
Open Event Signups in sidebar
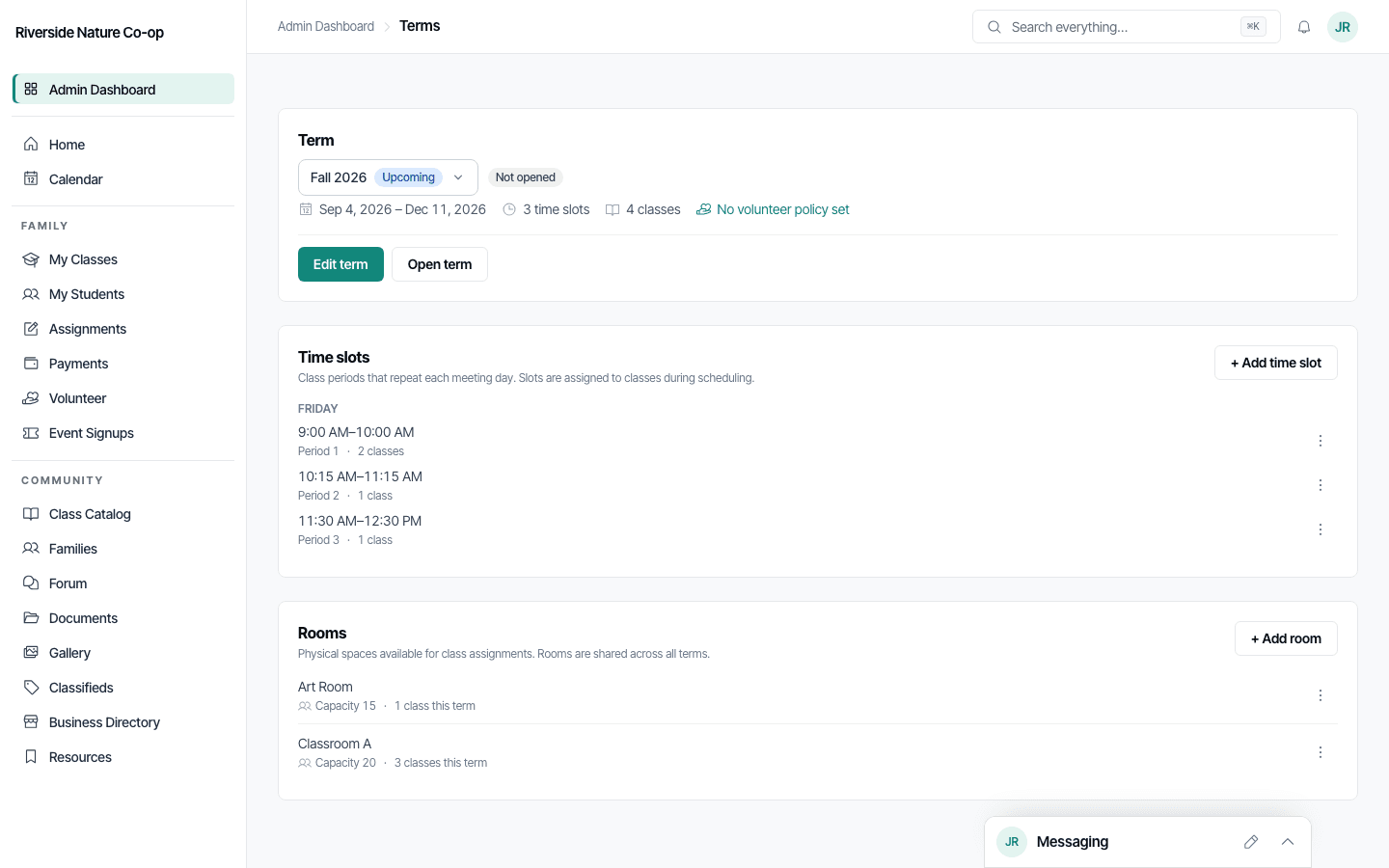click(x=123, y=433)
